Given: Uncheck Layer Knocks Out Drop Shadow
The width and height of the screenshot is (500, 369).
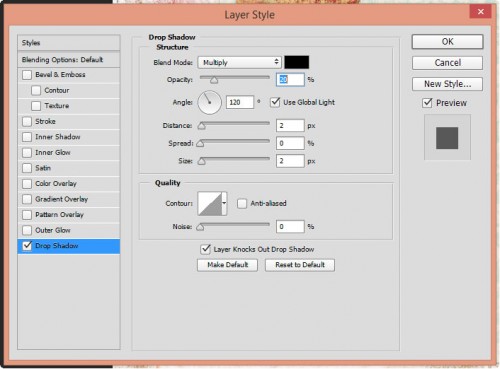Looking at the screenshot, I should 205,249.
